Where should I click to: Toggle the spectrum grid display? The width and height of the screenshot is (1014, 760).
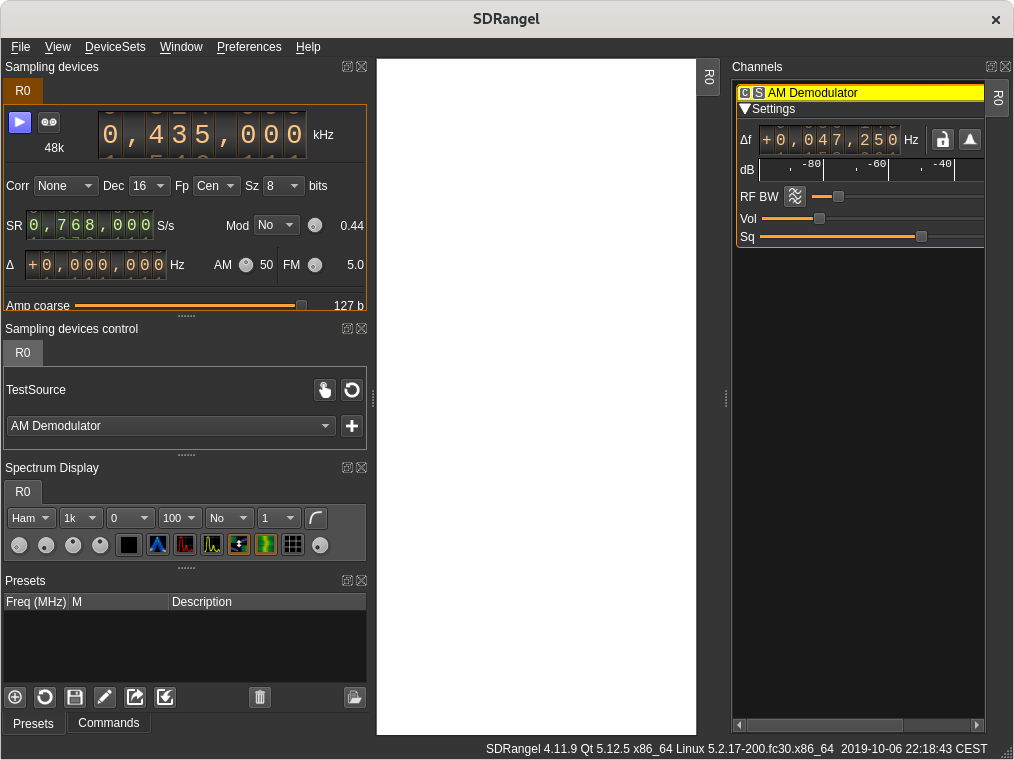(x=293, y=545)
